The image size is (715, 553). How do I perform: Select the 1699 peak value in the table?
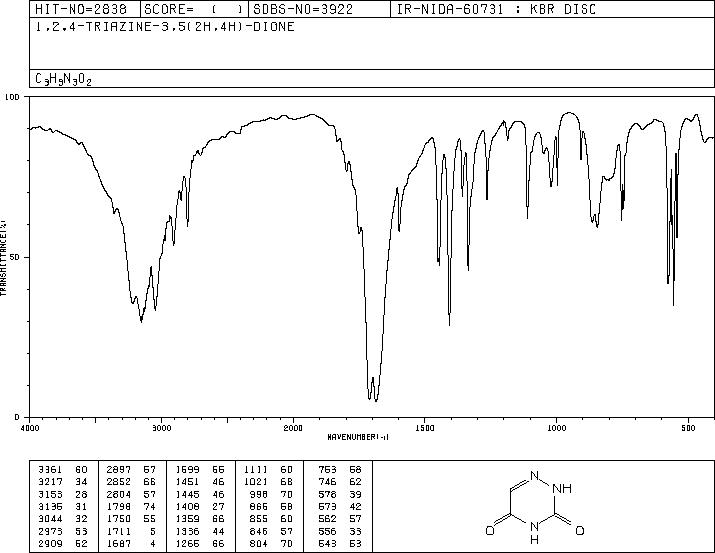pos(187,469)
